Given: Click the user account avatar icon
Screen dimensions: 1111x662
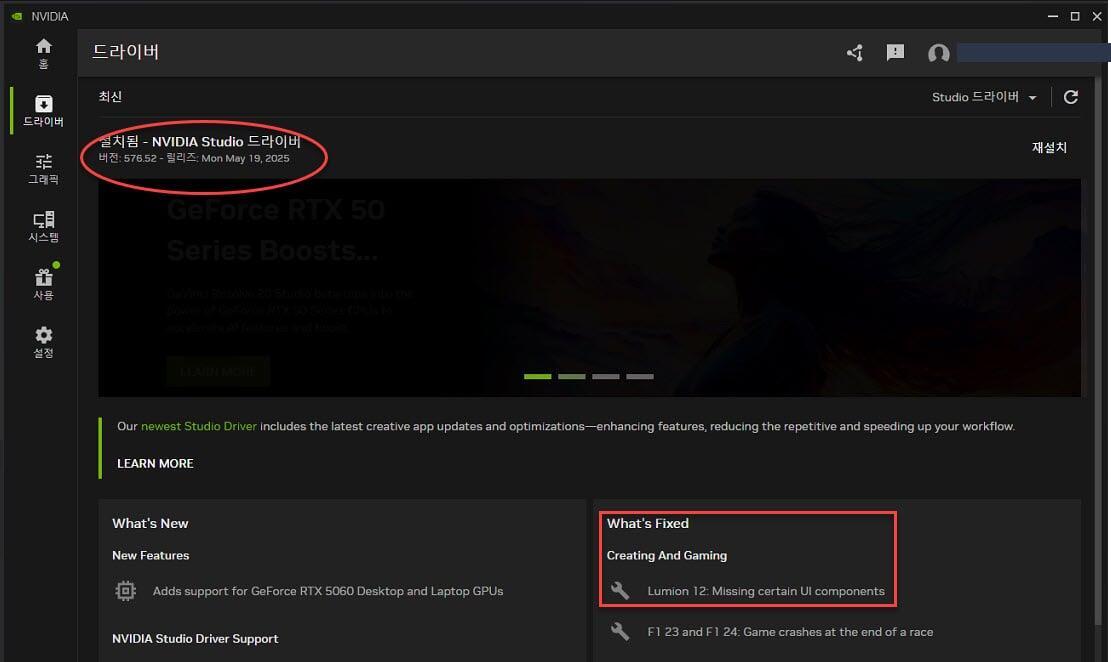Looking at the screenshot, I should [x=939, y=53].
